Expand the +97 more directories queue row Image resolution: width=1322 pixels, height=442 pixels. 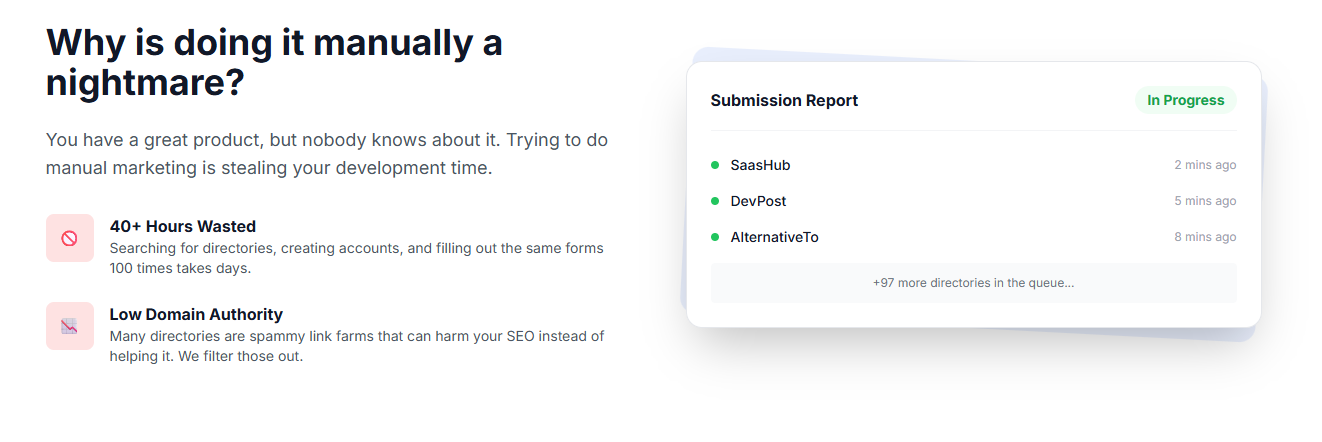coord(973,283)
